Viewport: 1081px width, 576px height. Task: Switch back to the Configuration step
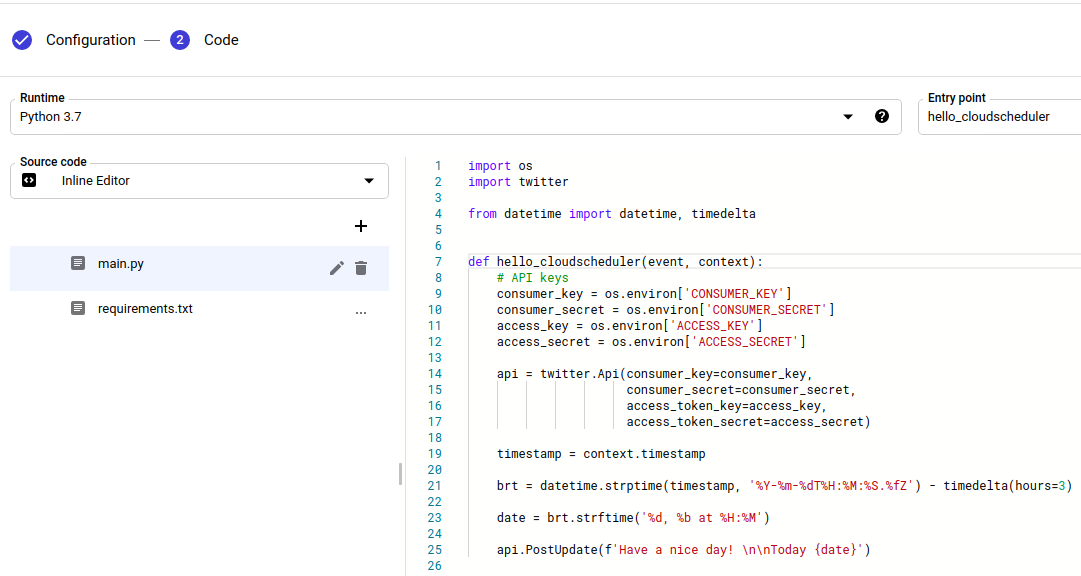pos(90,39)
